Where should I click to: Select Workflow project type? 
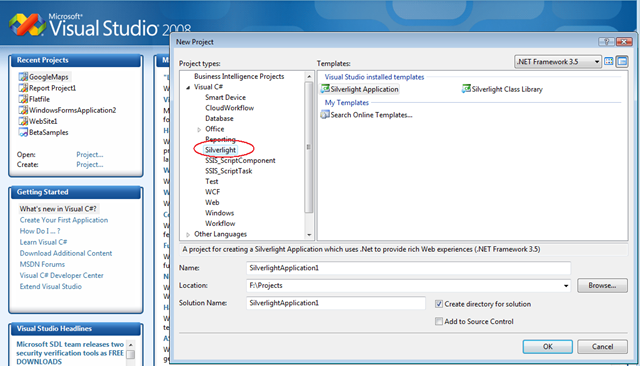tap(220, 224)
